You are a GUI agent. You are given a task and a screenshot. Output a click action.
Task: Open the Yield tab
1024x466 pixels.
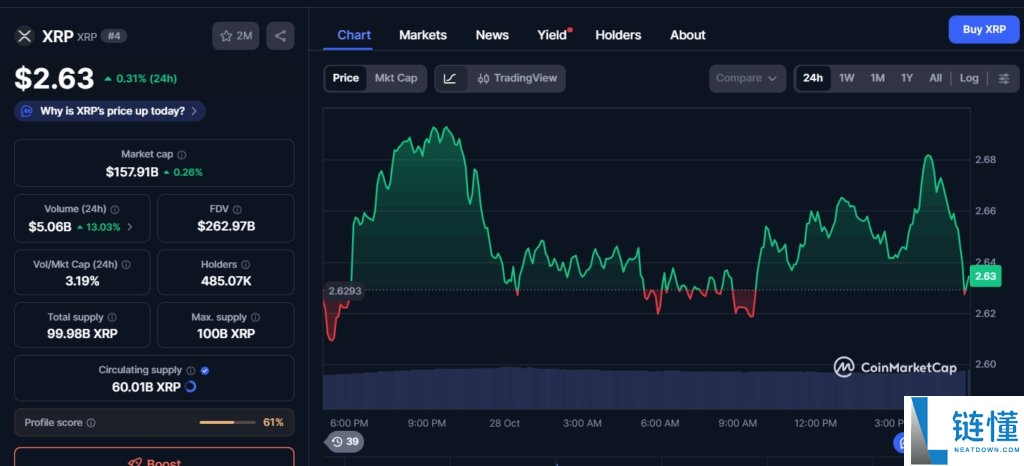point(552,35)
